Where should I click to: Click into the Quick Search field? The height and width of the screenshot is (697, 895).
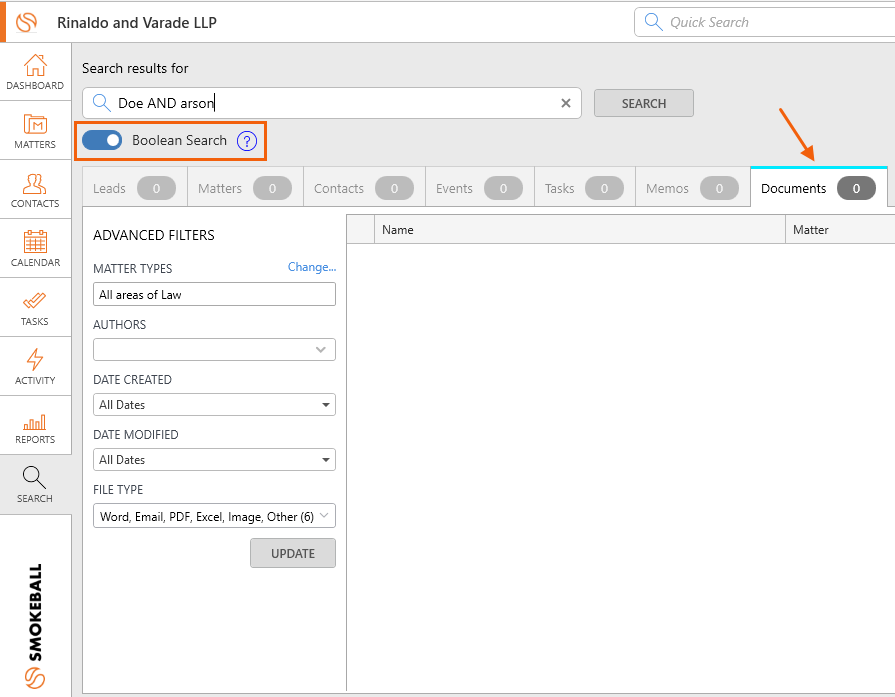(x=770, y=22)
